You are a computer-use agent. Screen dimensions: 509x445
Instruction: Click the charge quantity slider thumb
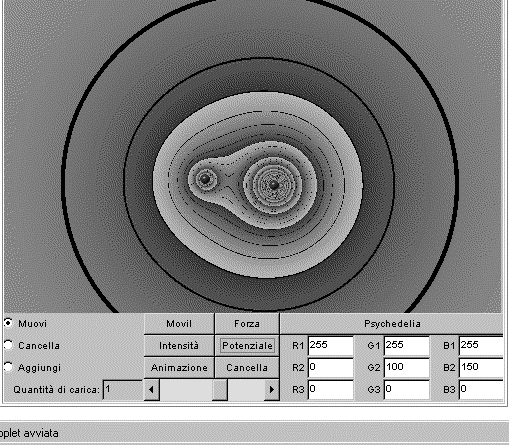pyautogui.click(x=220, y=389)
